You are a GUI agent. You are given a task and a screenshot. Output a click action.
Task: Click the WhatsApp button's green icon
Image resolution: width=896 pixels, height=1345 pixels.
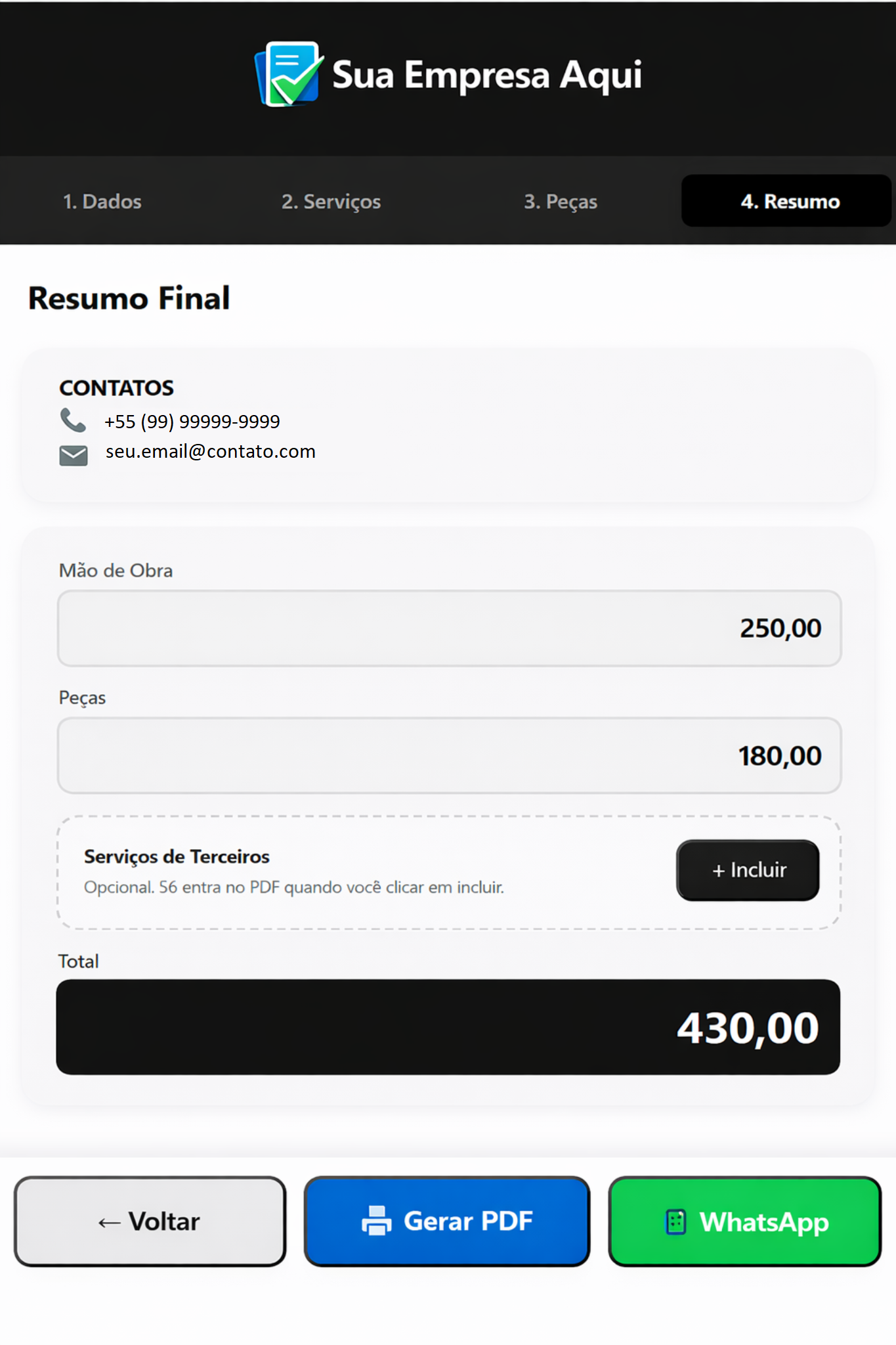(x=675, y=1222)
